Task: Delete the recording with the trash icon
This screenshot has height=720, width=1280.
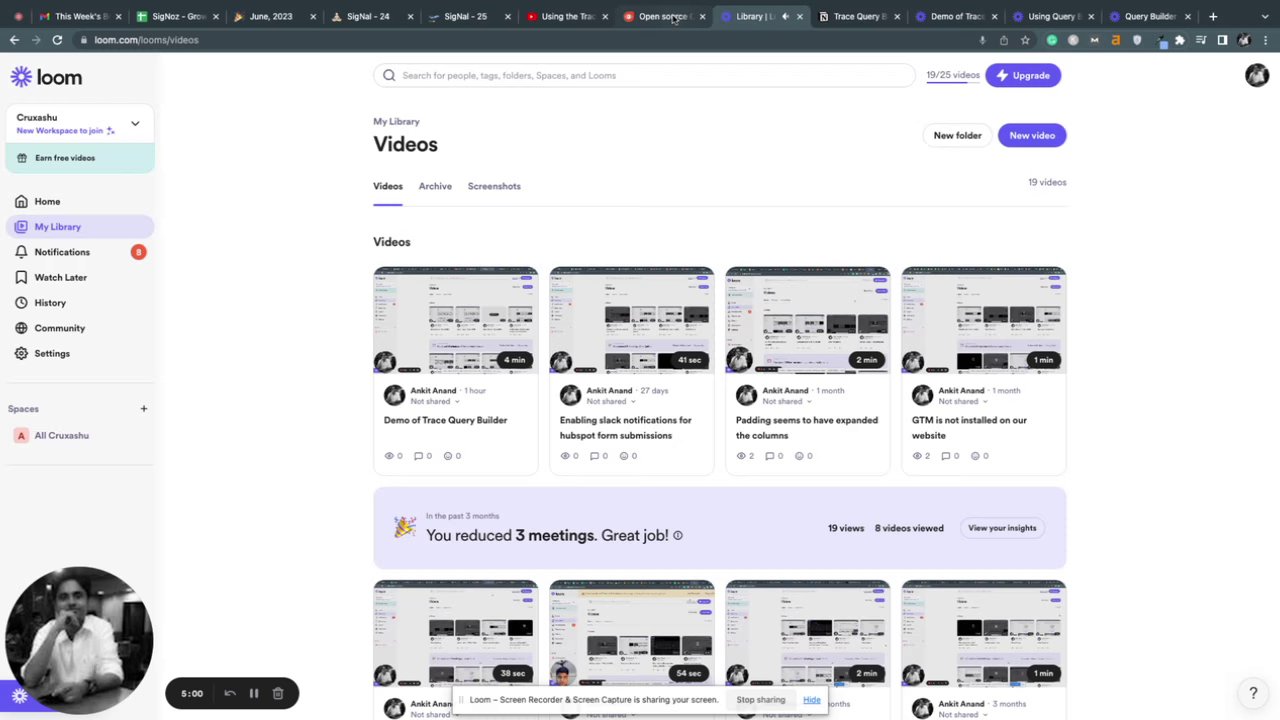Action: click(278, 693)
